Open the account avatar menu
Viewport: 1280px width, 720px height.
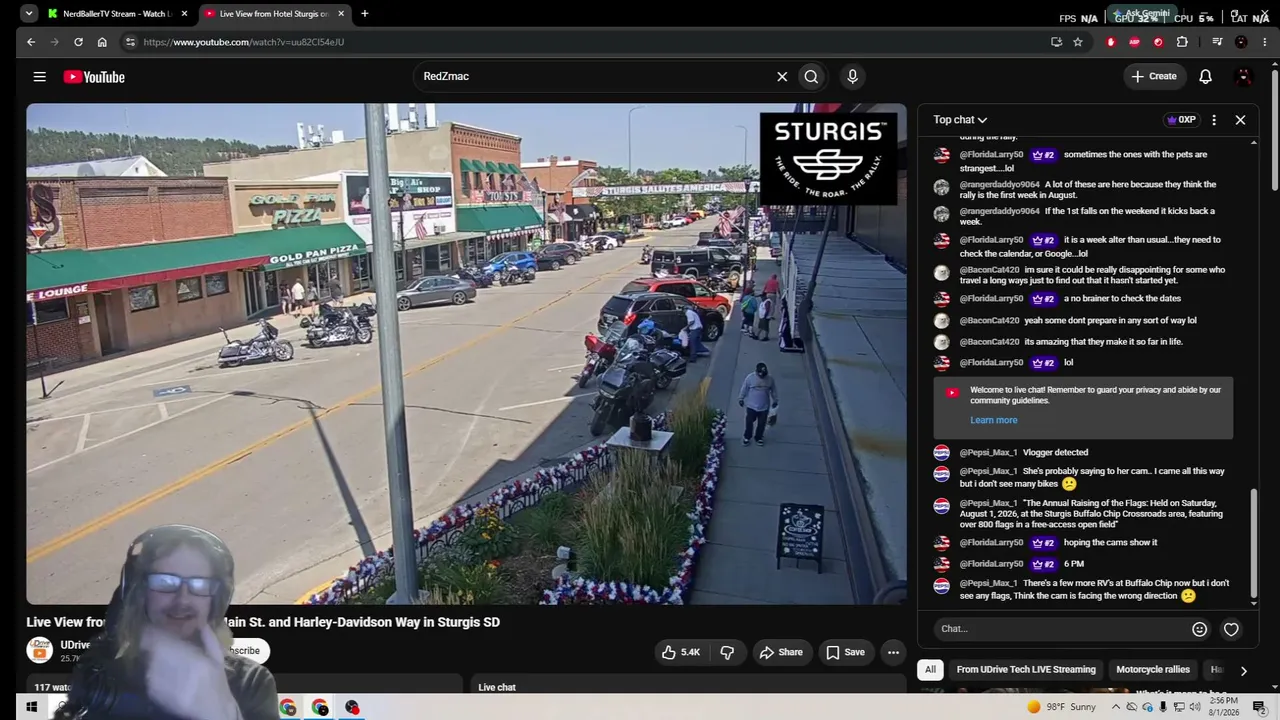[x=1244, y=76]
